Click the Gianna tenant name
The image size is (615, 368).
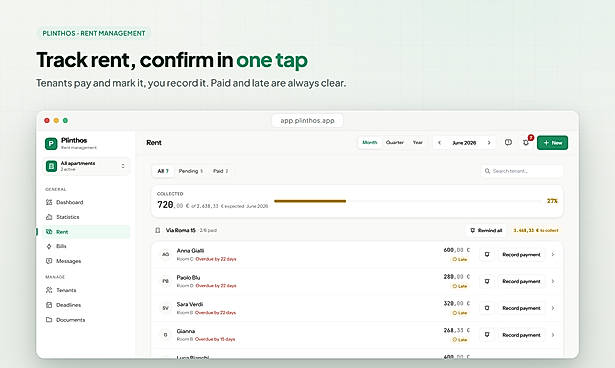[x=186, y=331]
